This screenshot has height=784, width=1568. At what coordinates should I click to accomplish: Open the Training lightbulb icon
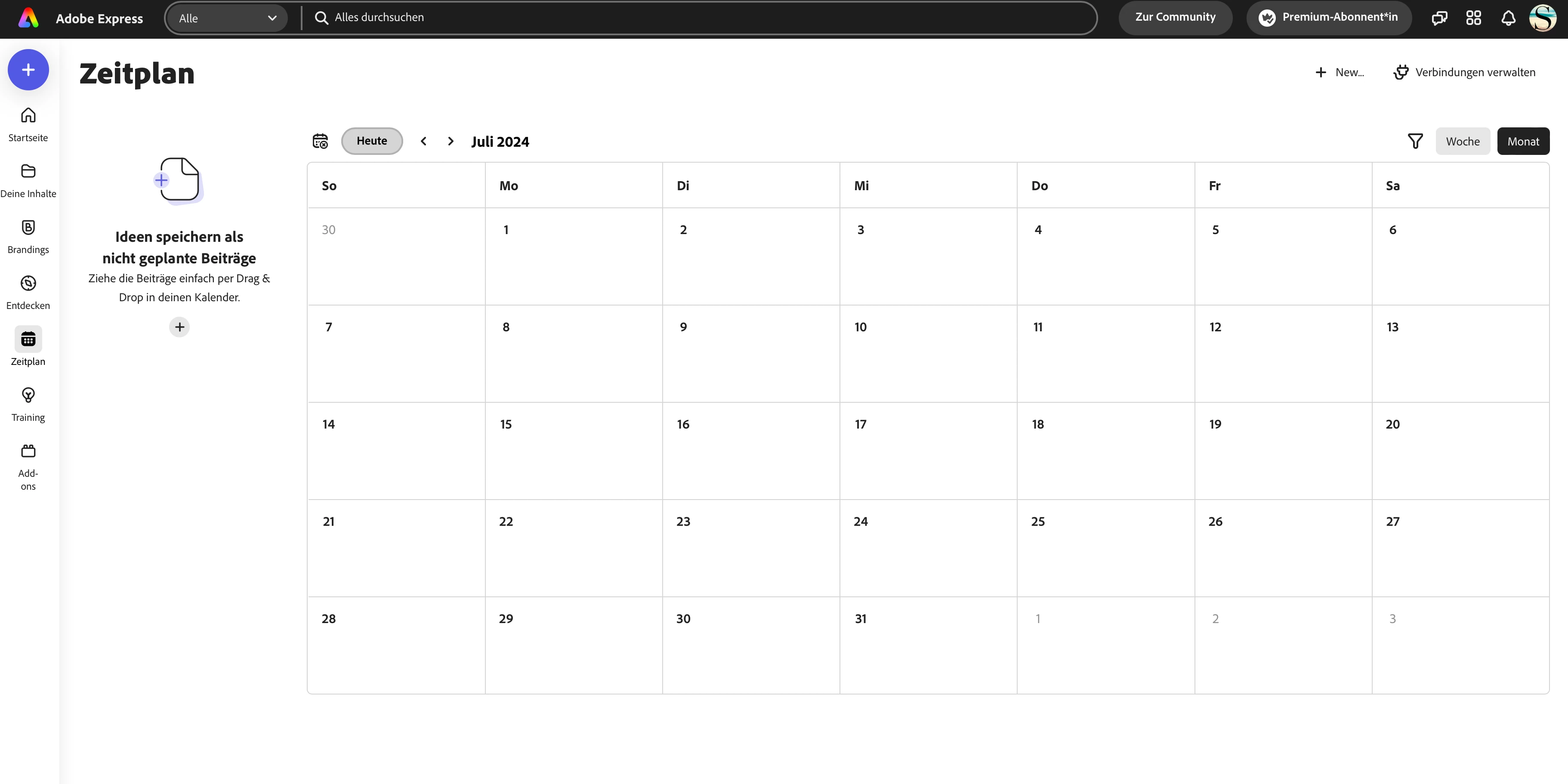coord(28,395)
